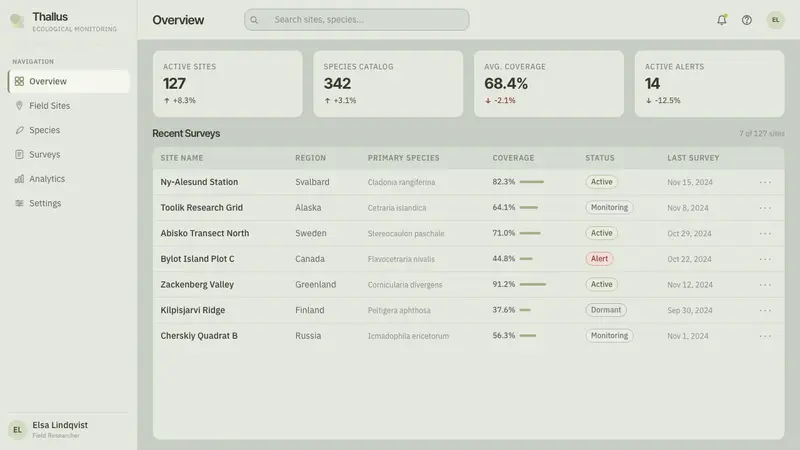The width and height of the screenshot is (800, 450).
Task: Click the Svalbard region cell
Action: click(312, 182)
